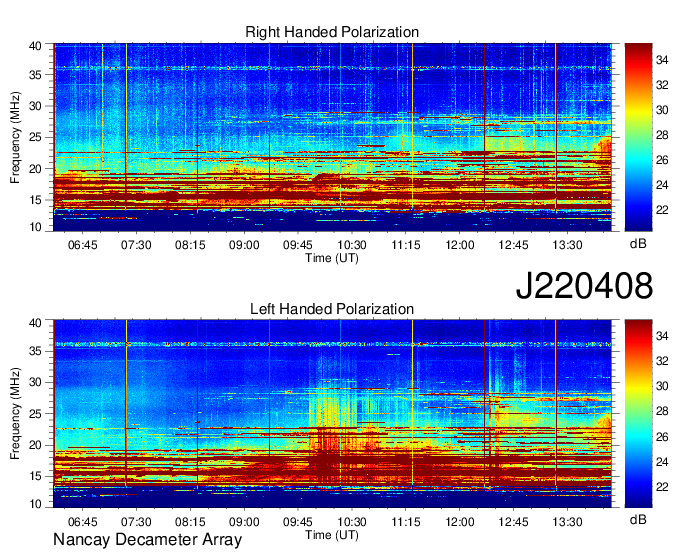Click 09:45 tick under Left Handed plot
Viewport: 680px width, 552px height.
(x=298, y=522)
